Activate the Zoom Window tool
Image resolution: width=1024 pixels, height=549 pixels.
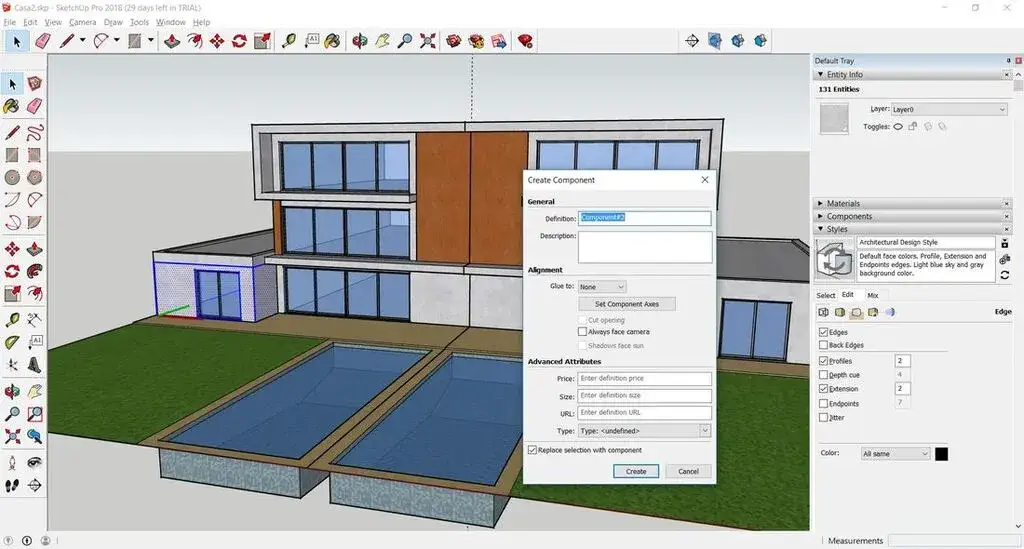pos(35,414)
